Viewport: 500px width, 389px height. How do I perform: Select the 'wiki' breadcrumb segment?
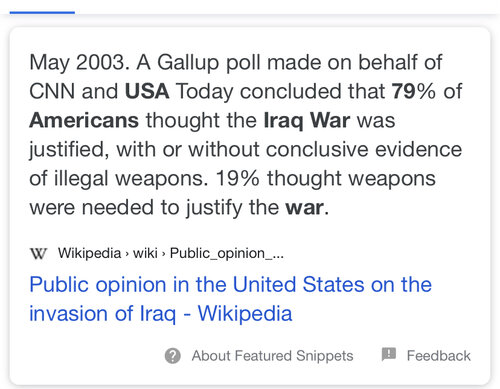coord(145,253)
